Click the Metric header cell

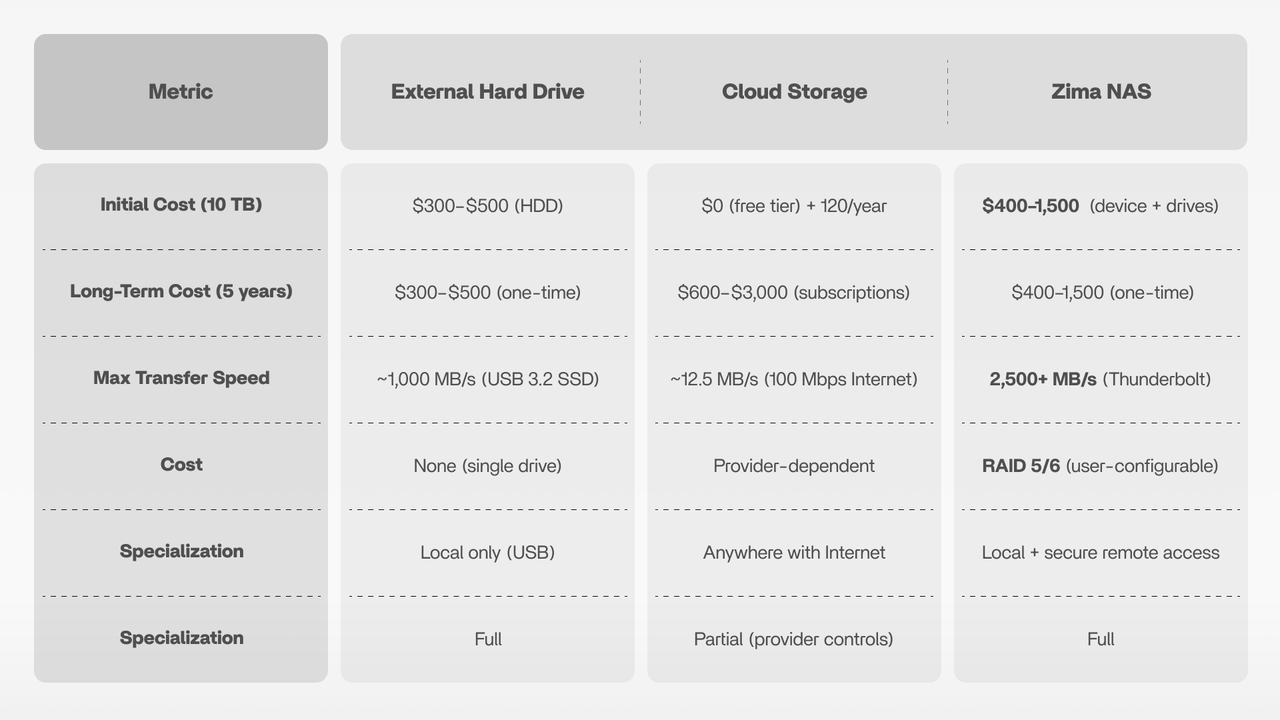click(181, 92)
